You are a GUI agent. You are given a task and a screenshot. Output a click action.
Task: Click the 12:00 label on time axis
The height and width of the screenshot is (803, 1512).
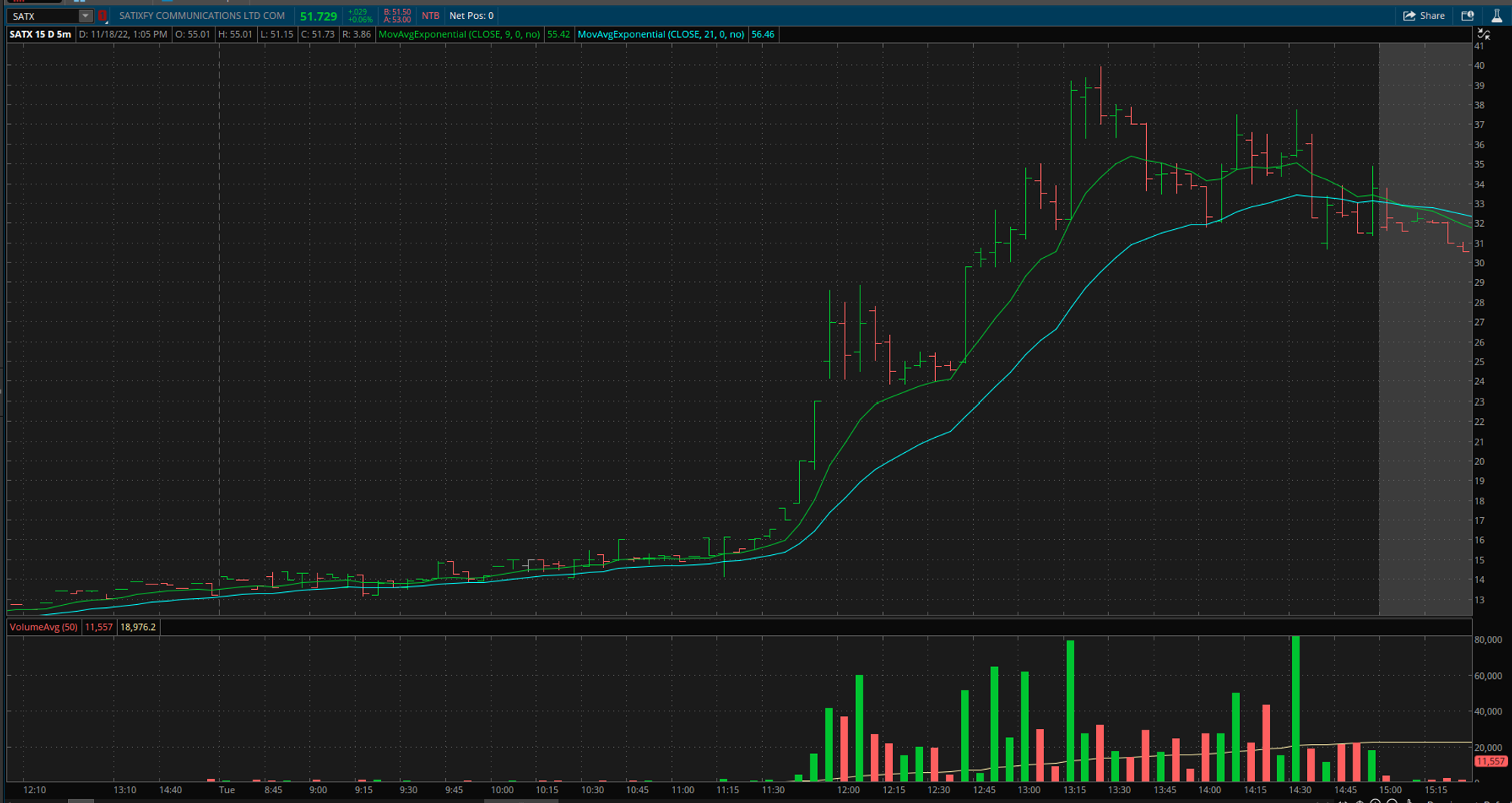pos(848,789)
